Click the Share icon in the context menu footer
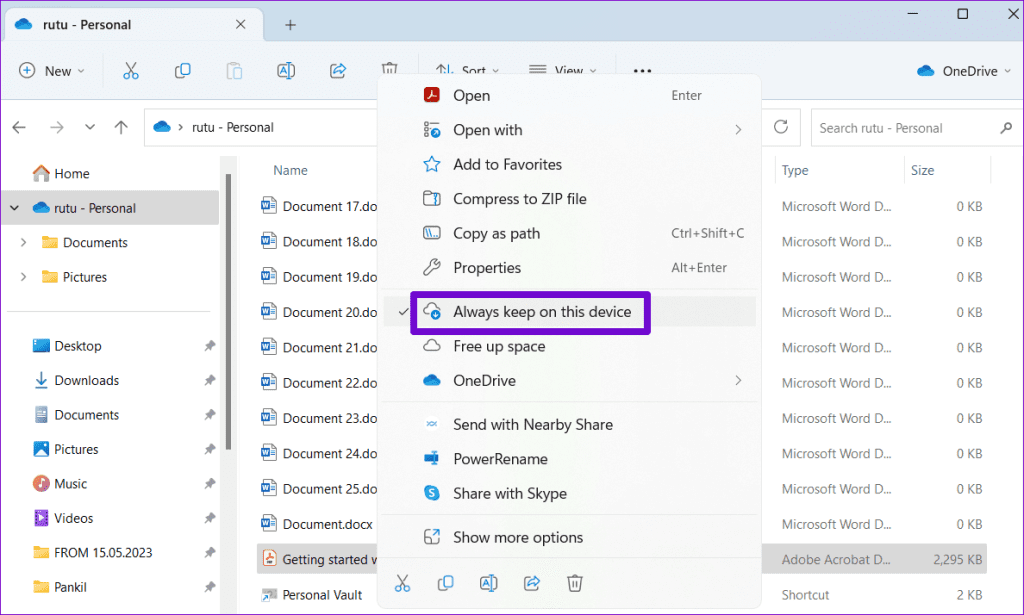 pyautogui.click(x=531, y=583)
